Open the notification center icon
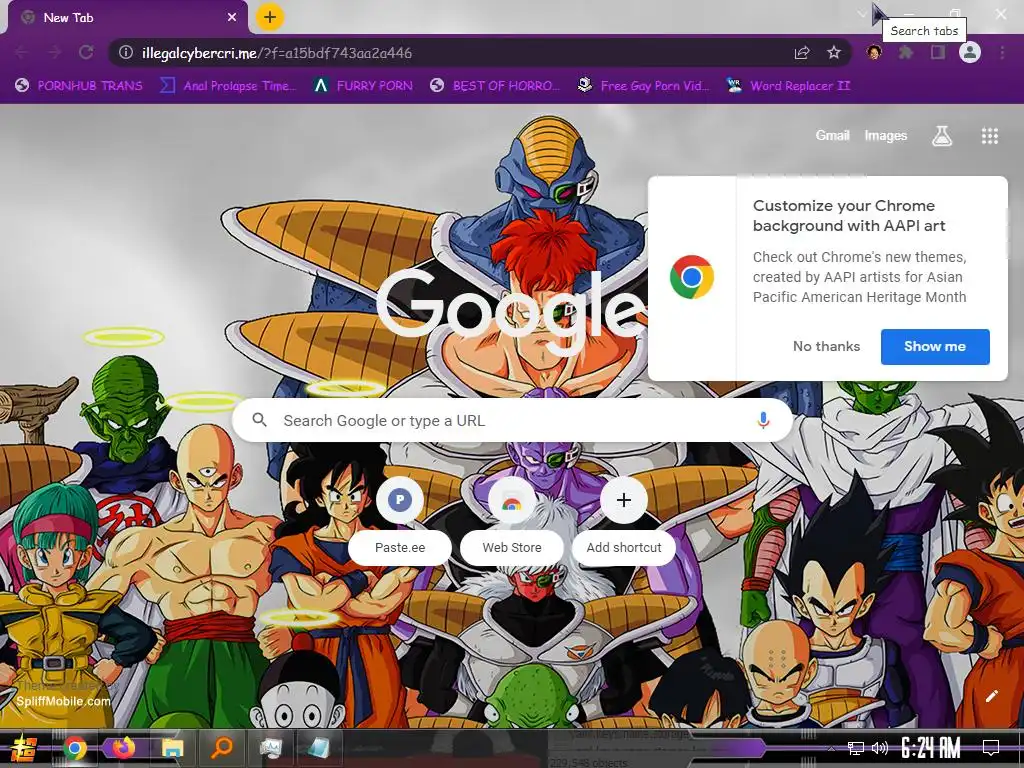Image resolution: width=1024 pixels, height=768 pixels. pyautogui.click(x=991, y=748)
